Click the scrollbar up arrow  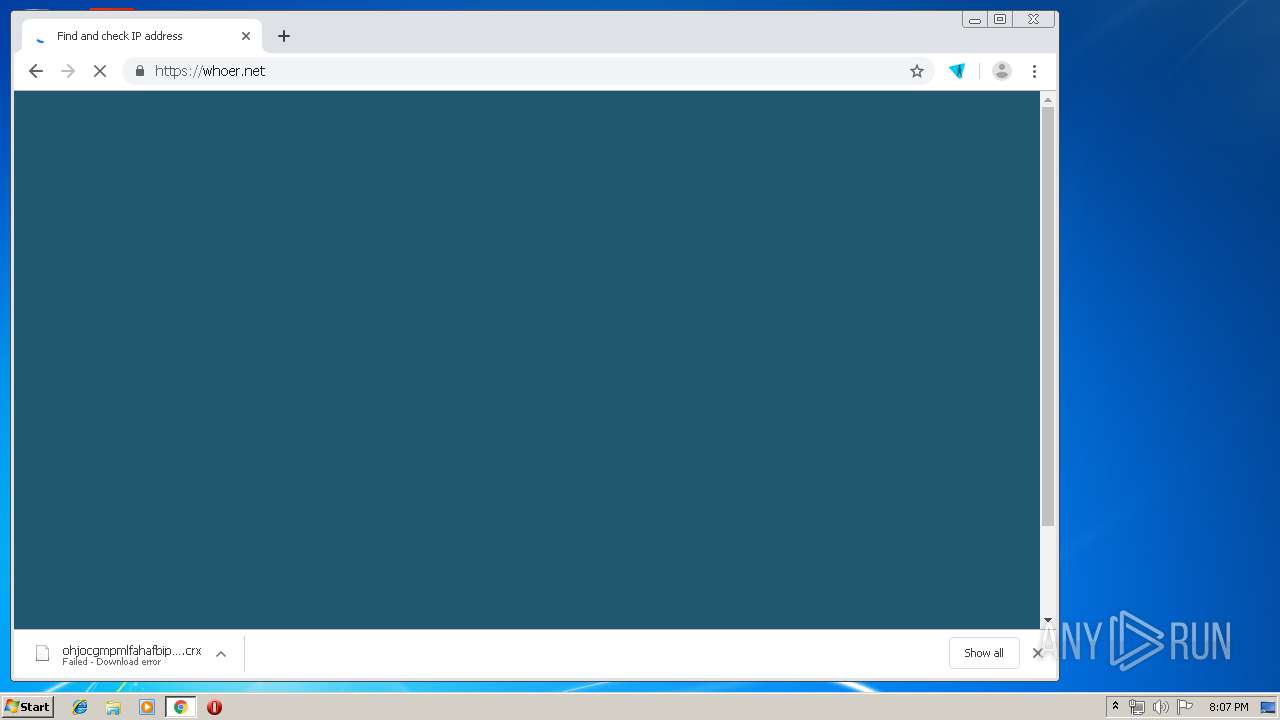click(x=1048, y=99)
